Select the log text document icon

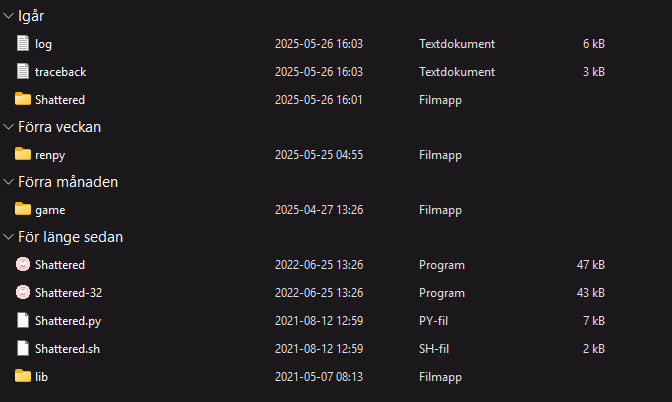[23, 43]
